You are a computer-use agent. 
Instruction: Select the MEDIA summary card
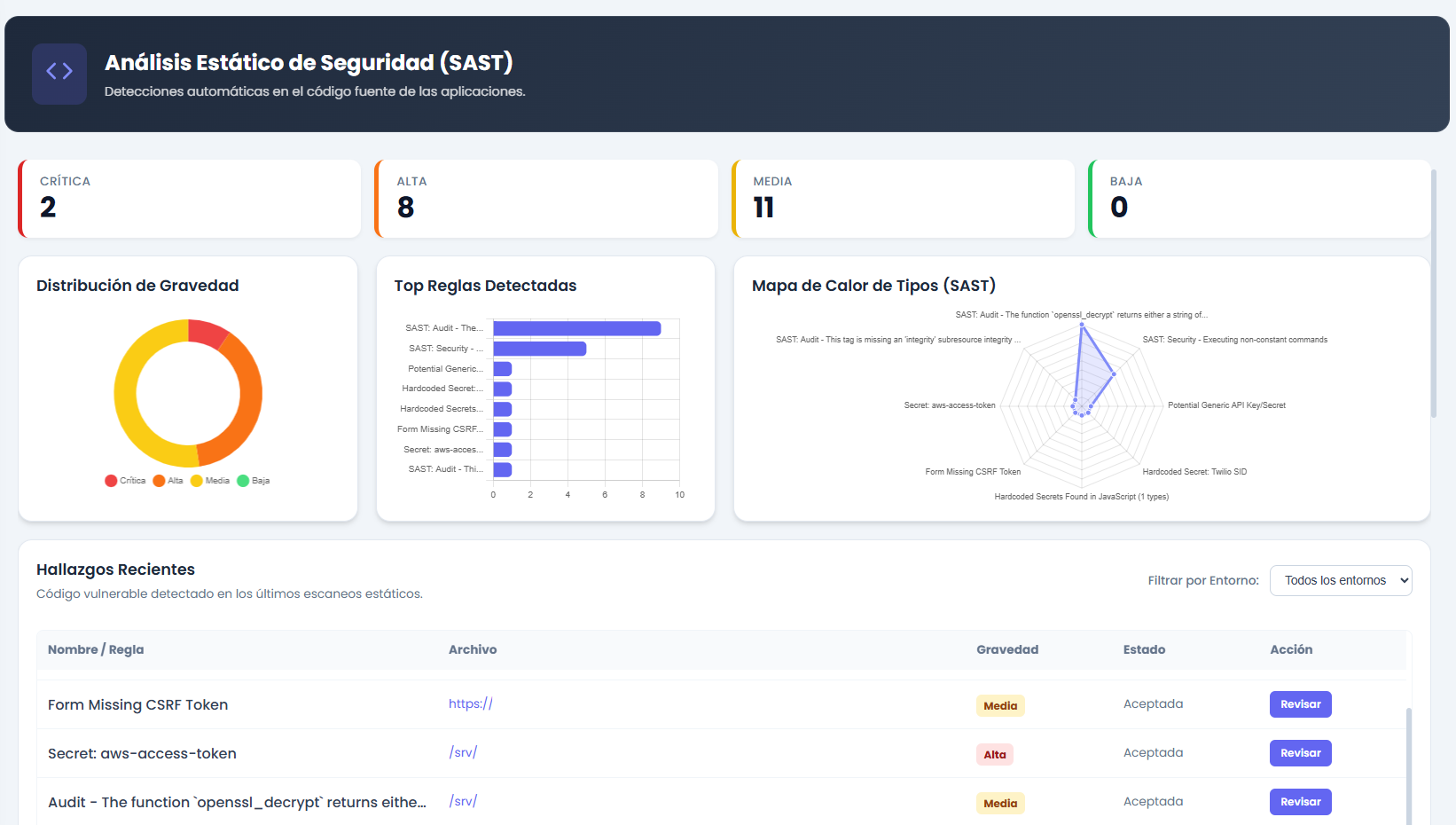tap(904, 199)
